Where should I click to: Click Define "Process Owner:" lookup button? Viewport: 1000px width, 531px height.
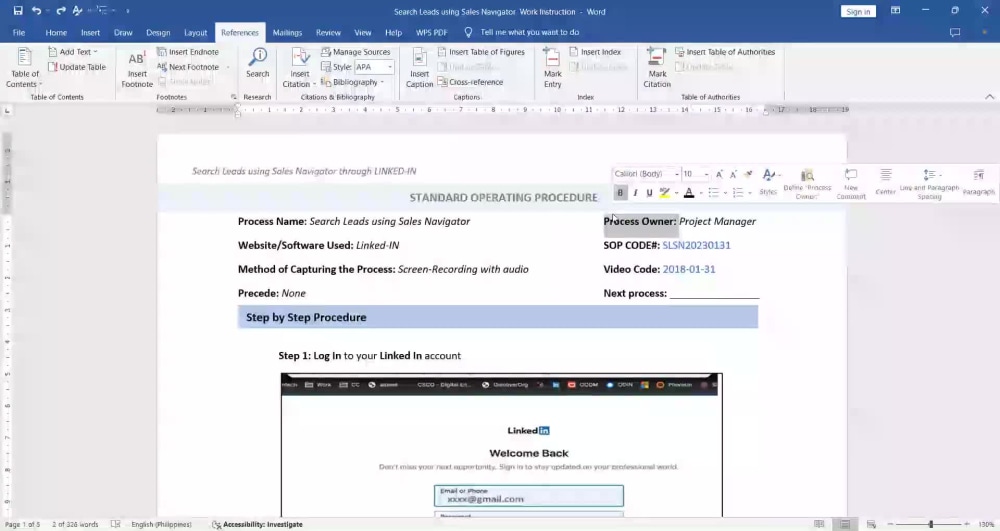807,184
